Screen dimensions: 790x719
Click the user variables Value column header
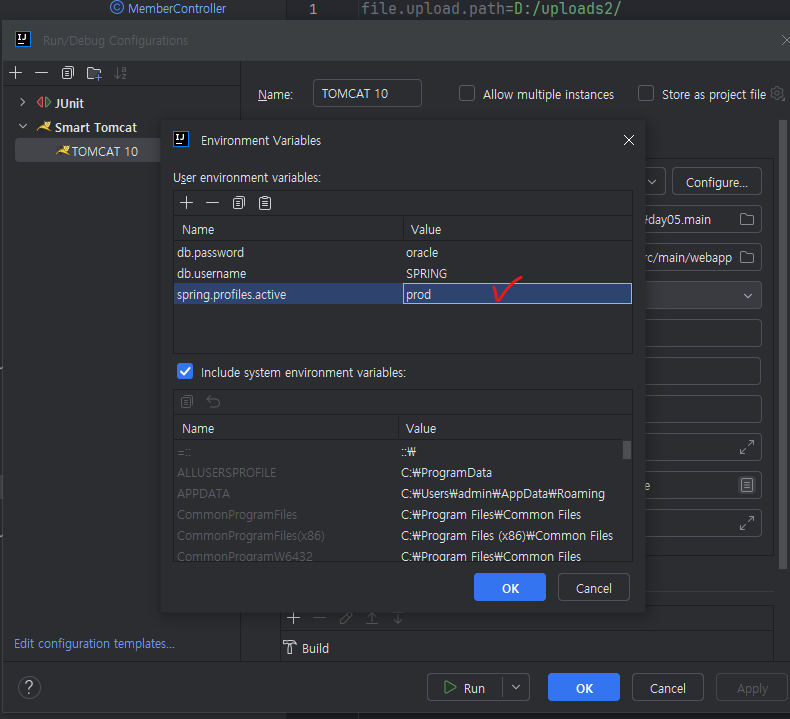[x=517, y=229]
